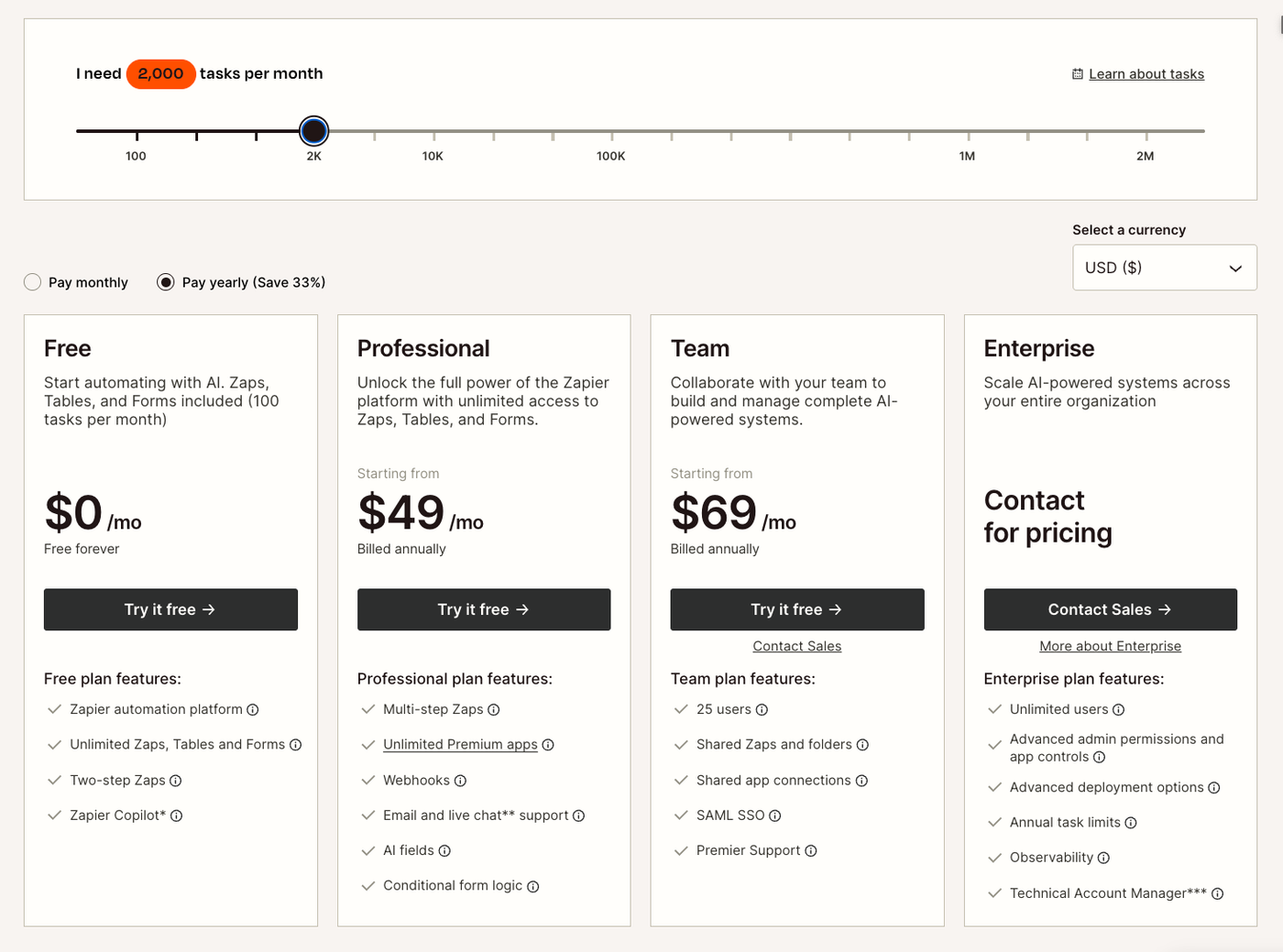The width and height of the screenshot is (1283, 952).
Task: Open the More about Enterprise link
Action: (1110, 646)
